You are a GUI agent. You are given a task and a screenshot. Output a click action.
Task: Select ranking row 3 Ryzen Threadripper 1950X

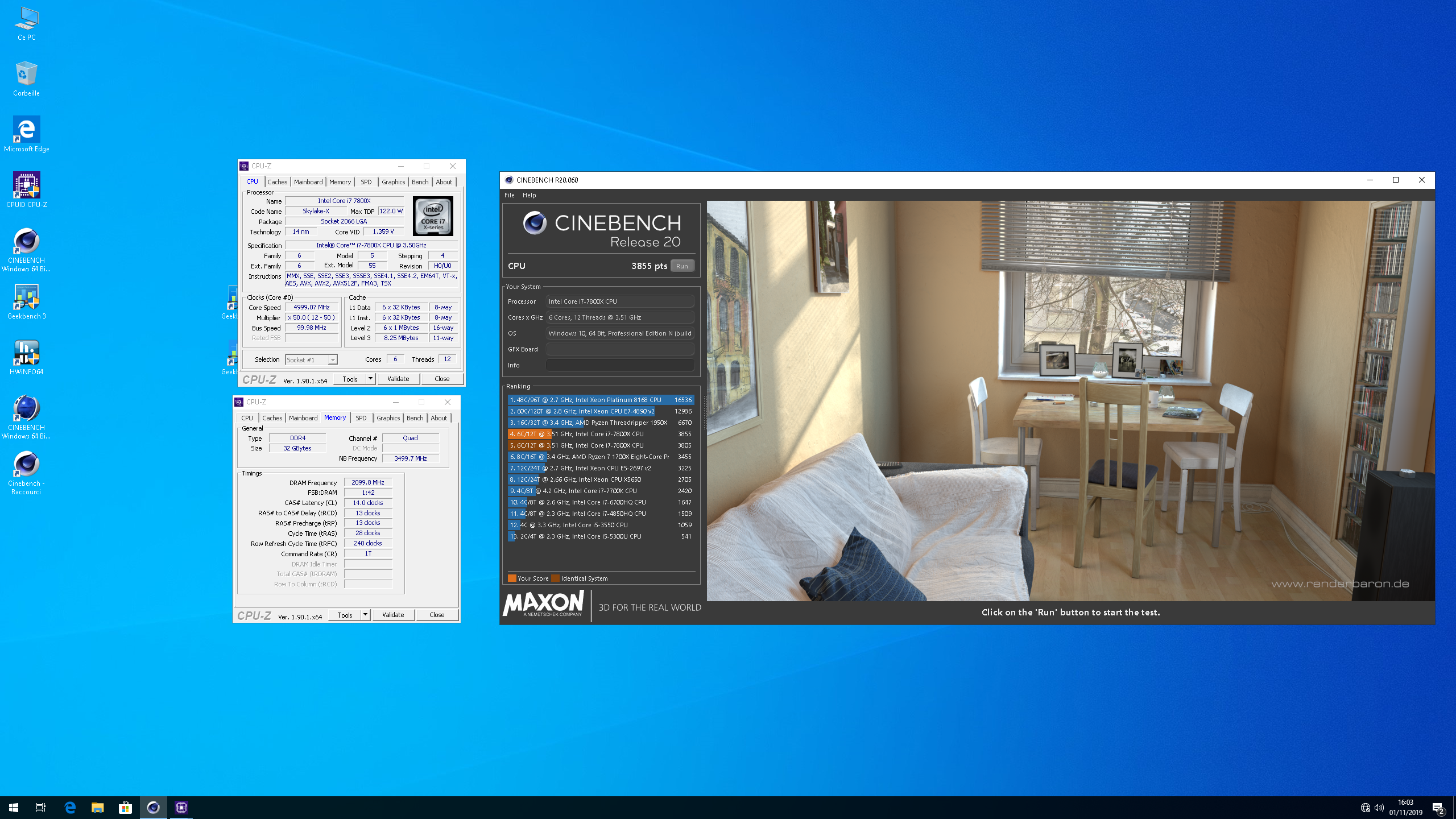pos(601,423)
